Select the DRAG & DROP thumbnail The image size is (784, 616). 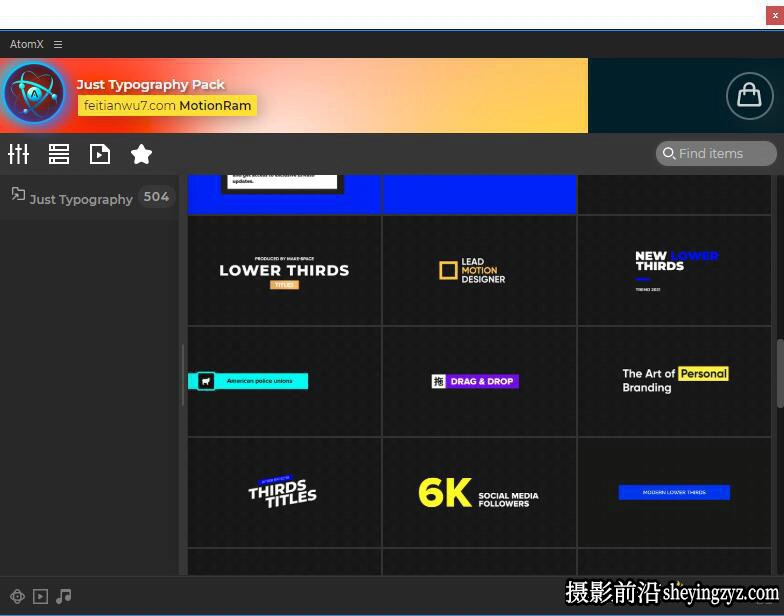[479, 382]
